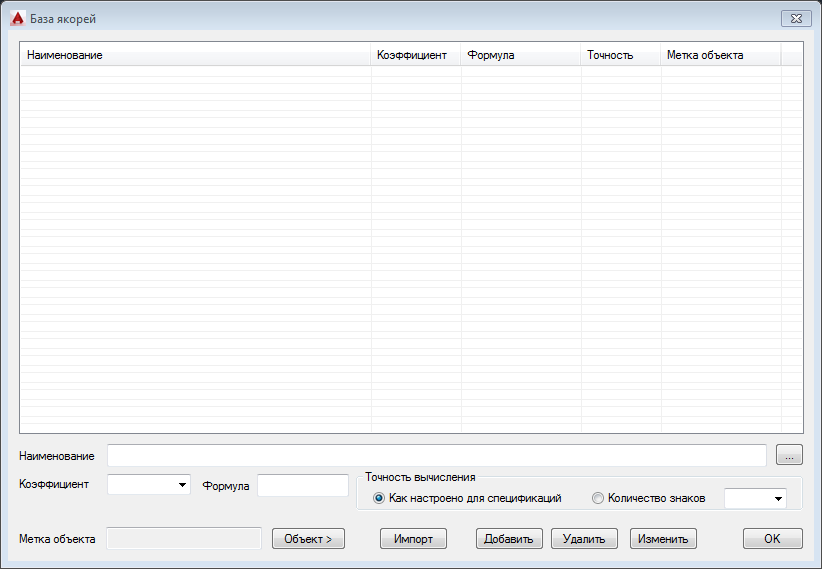The image size is (822, 569).
Task: Click the Удалить button
Action: click(584, 539)
